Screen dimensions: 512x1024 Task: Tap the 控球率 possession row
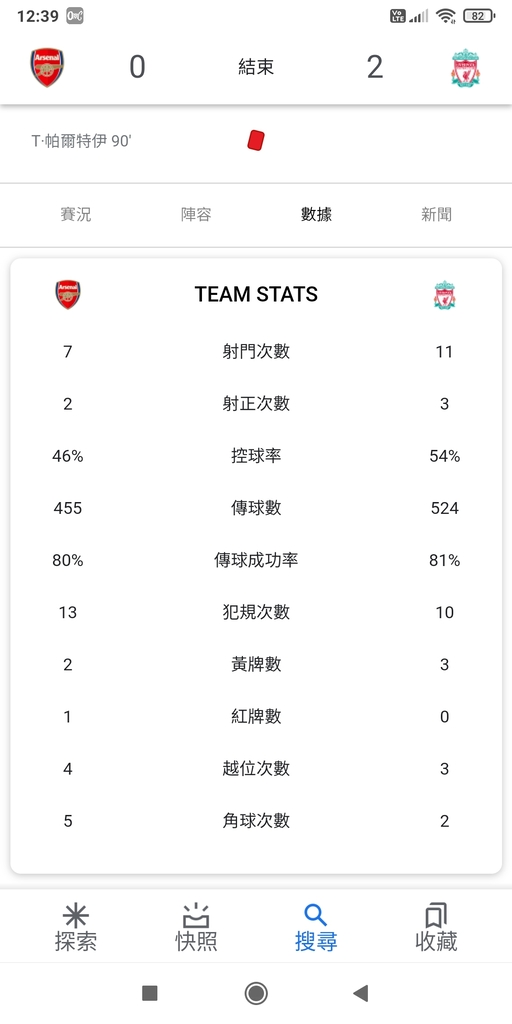coord(256,456)
